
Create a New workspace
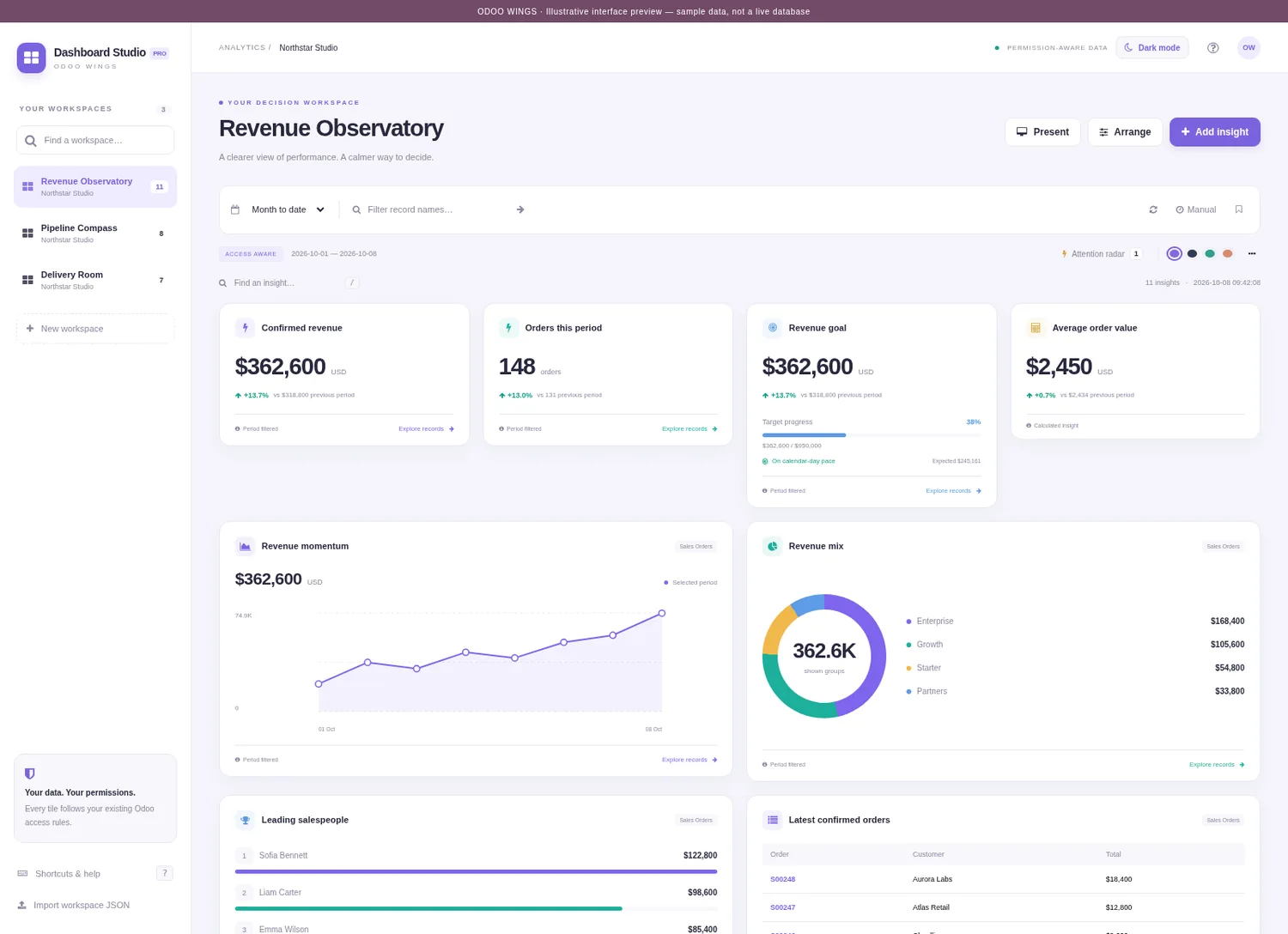[95, 329]
